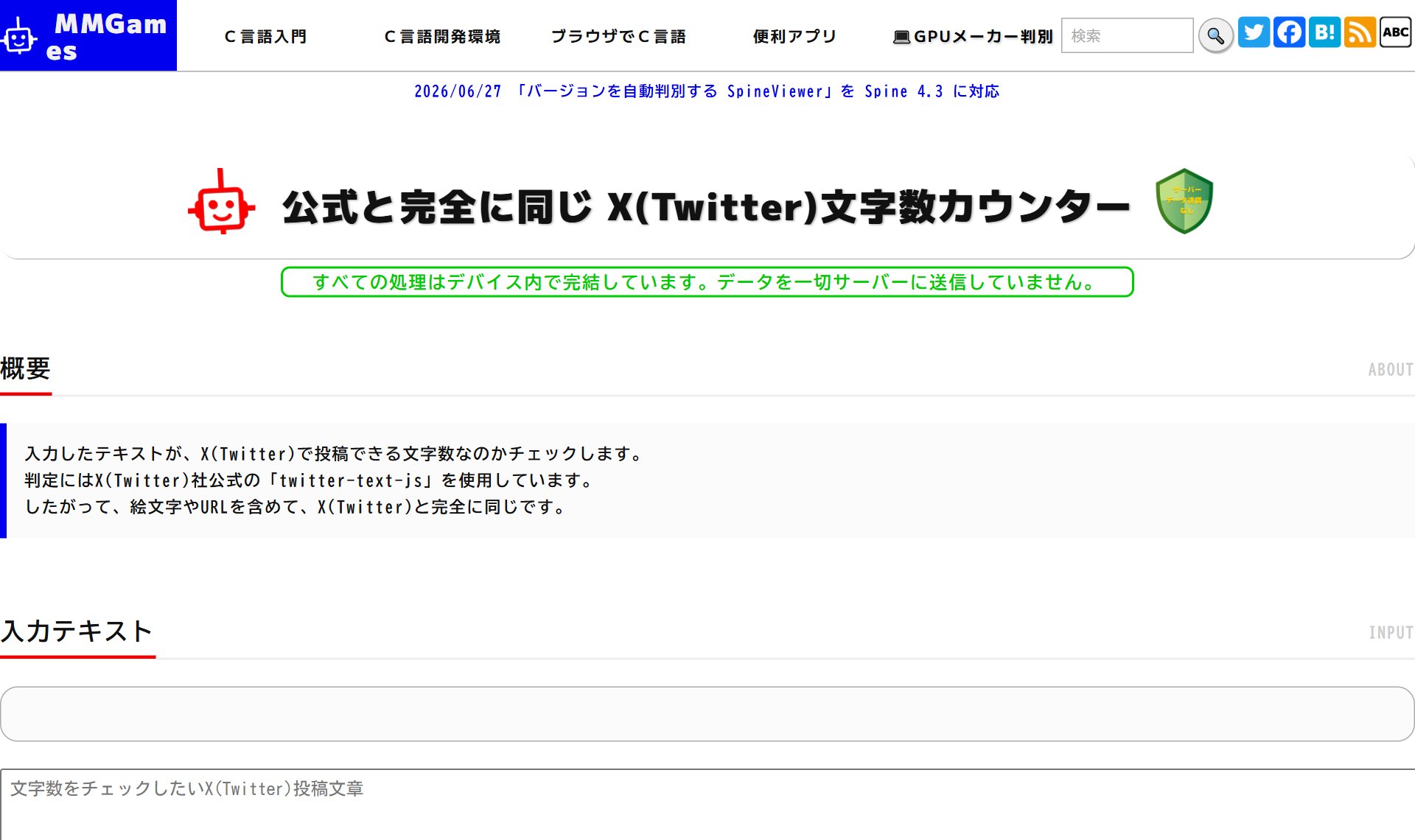Click the line starting したがって、絵文字やURL

tap(296, 507)
